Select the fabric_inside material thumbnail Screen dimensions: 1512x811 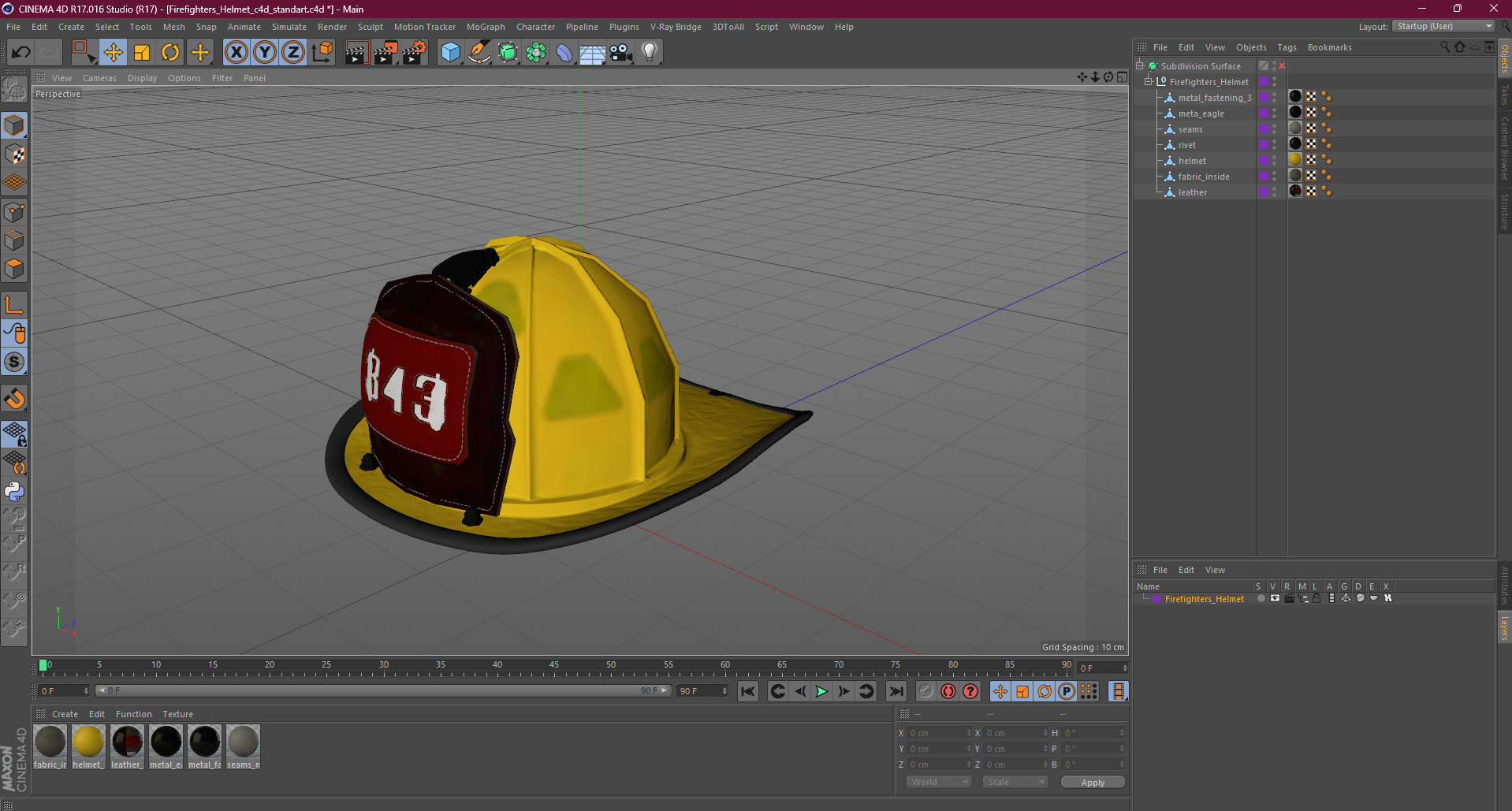[x=50, y=742]
